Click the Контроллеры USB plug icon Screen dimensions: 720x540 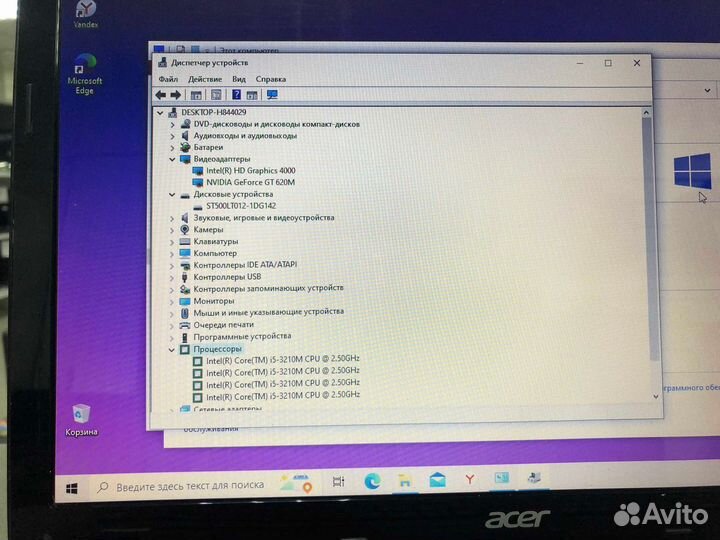tap(185, 277)
